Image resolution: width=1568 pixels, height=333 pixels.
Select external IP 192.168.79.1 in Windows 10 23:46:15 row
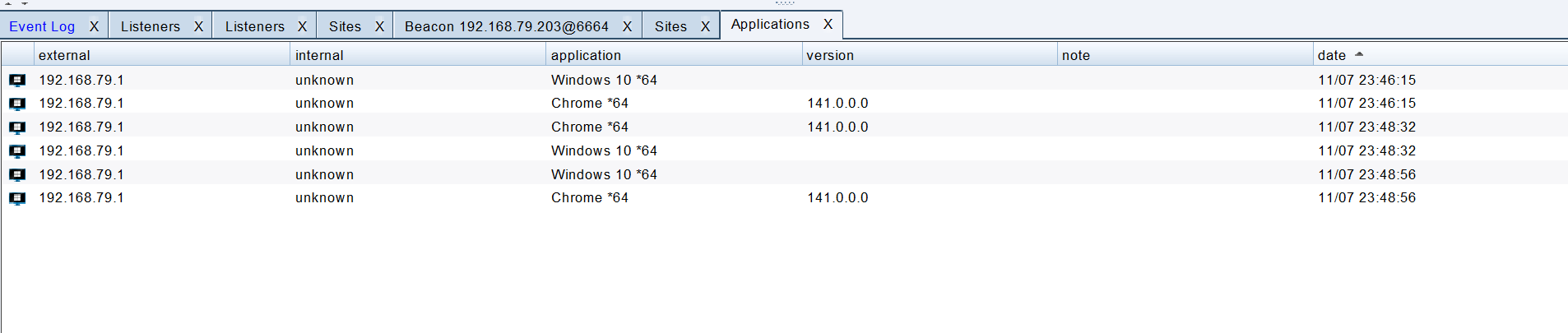(x=81, y=80)
